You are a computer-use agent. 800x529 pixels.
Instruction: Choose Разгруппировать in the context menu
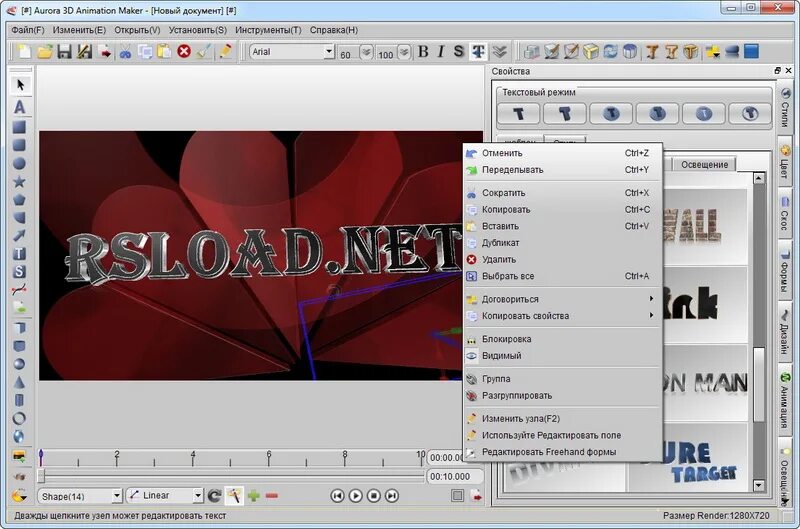(563, 395)
